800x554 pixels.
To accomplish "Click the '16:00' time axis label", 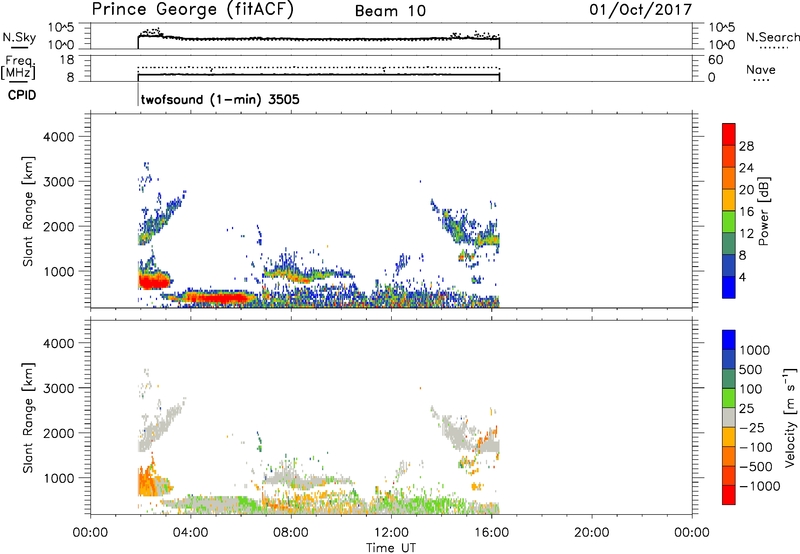I will click(x=491, y=533).
